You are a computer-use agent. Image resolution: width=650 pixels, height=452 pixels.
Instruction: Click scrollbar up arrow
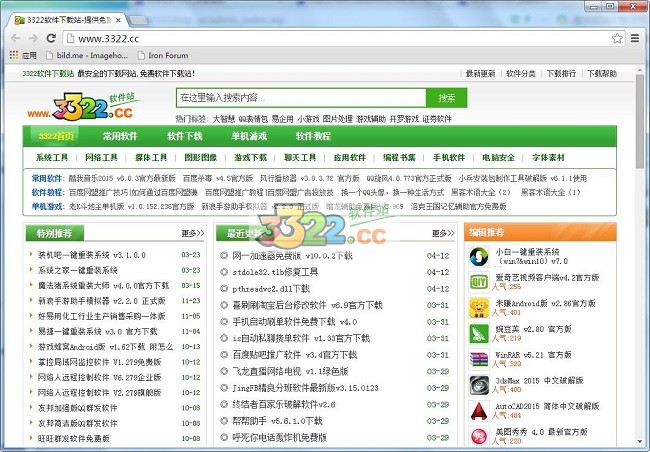click(640, 69)
